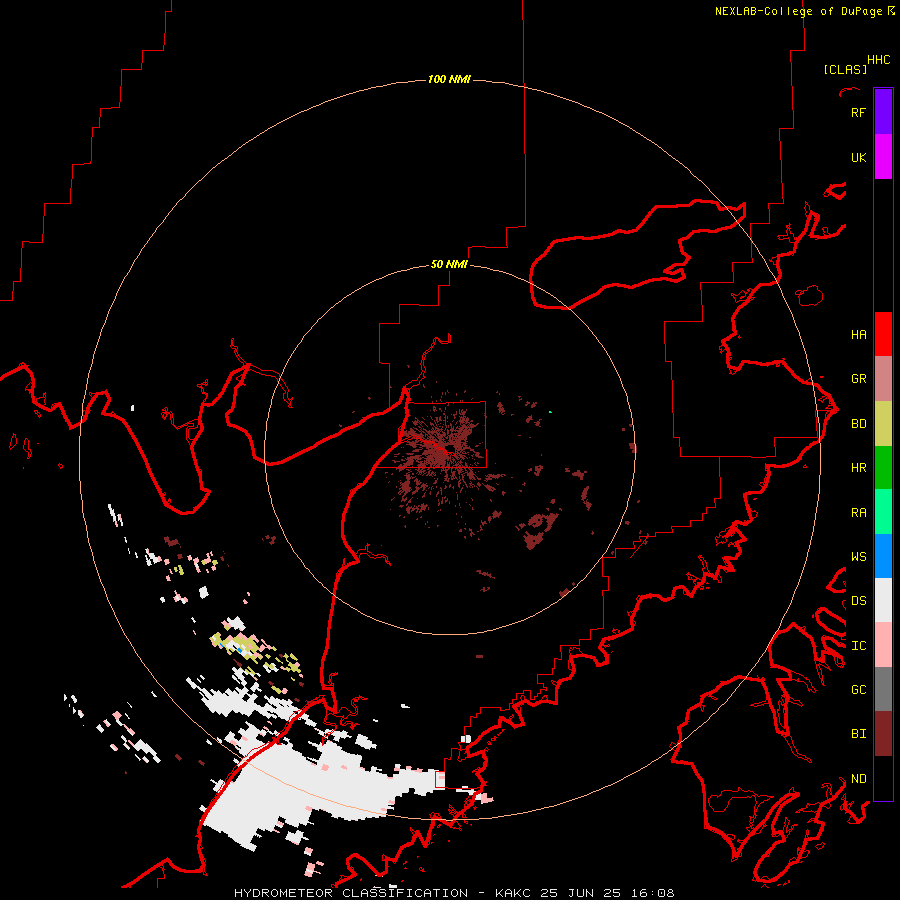Click the KAKC station identifier
900x900 pixels.
[x=513, y=893]
